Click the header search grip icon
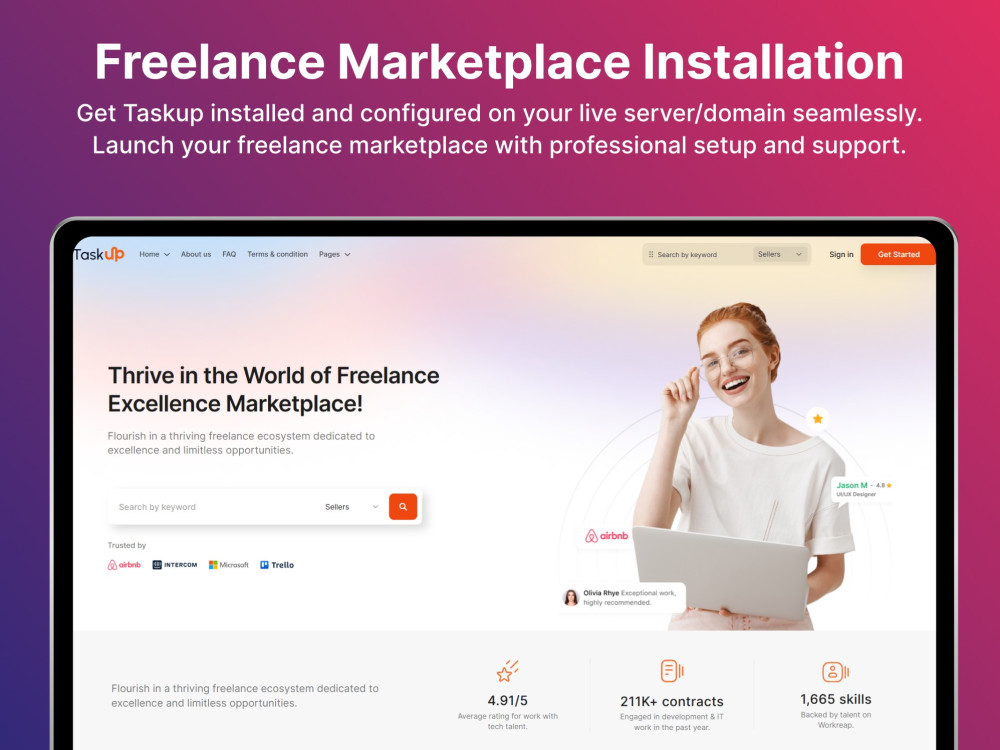Viewport: 1000px width, 750px height. [x=651, y=254]
